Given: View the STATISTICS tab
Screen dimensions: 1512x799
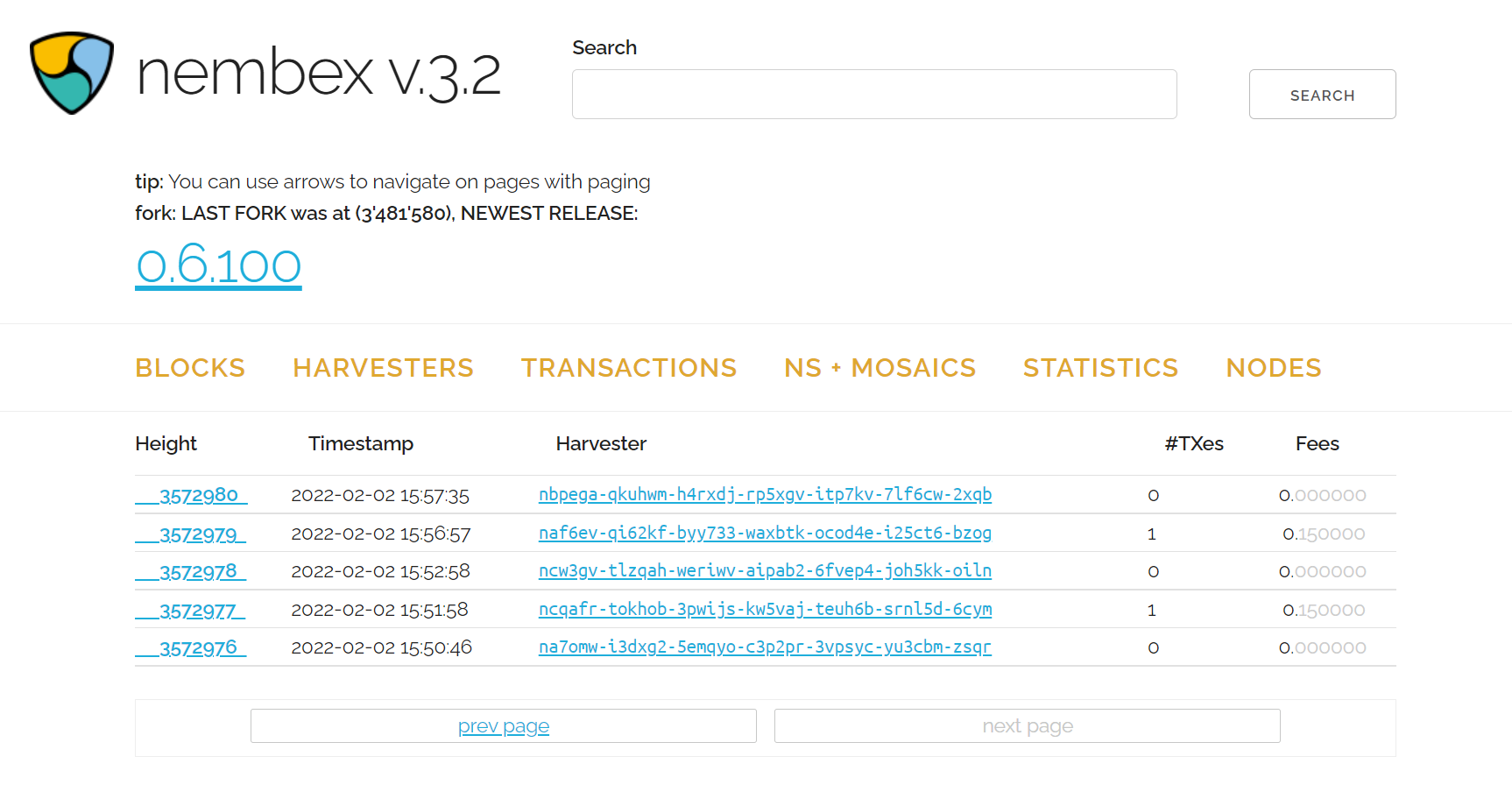Looking at the screenshot, I should point(1100,368).
